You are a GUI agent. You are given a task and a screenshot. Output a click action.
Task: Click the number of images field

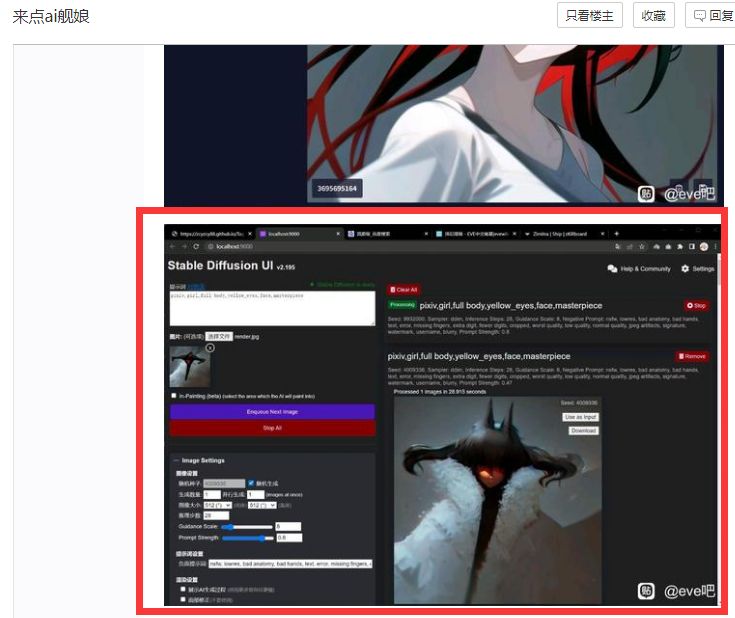(212, 495)
